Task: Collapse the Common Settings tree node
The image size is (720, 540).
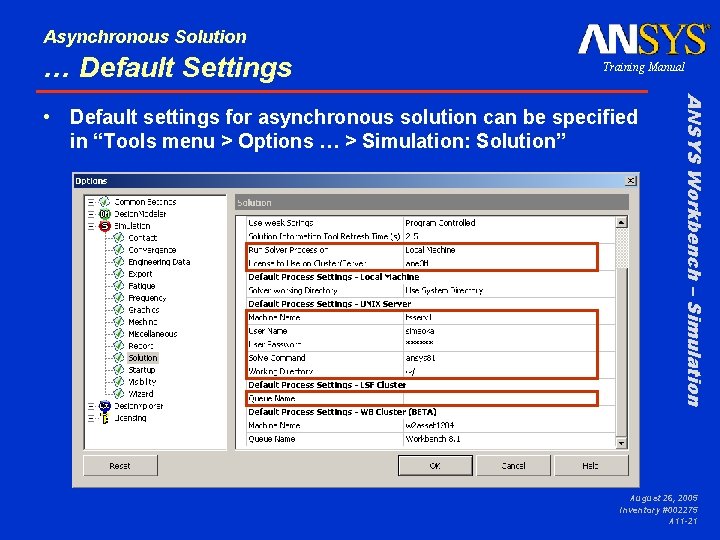Action: pyautogui.click(x=91, y=202)
